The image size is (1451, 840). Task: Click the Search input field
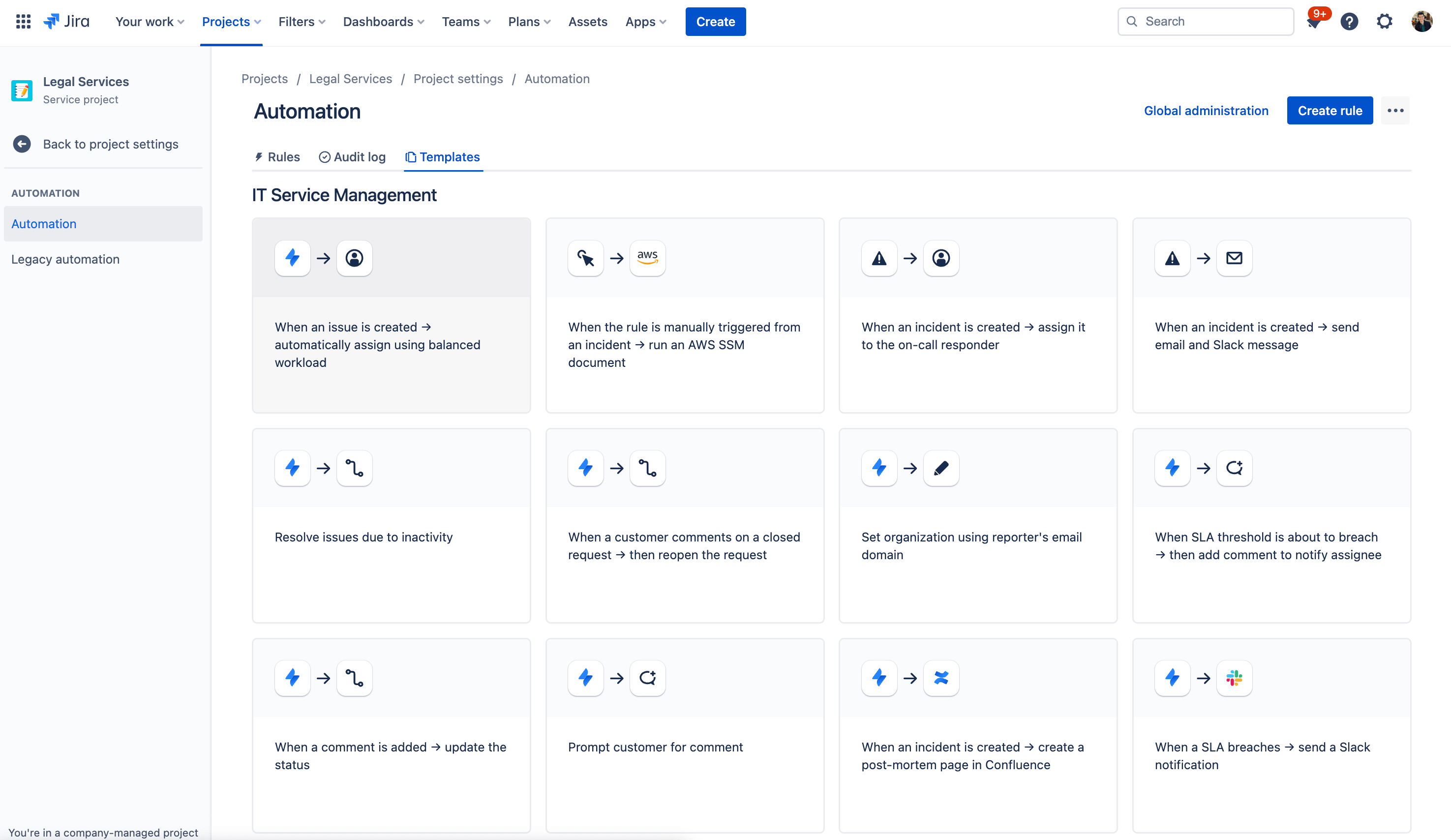1206,22
